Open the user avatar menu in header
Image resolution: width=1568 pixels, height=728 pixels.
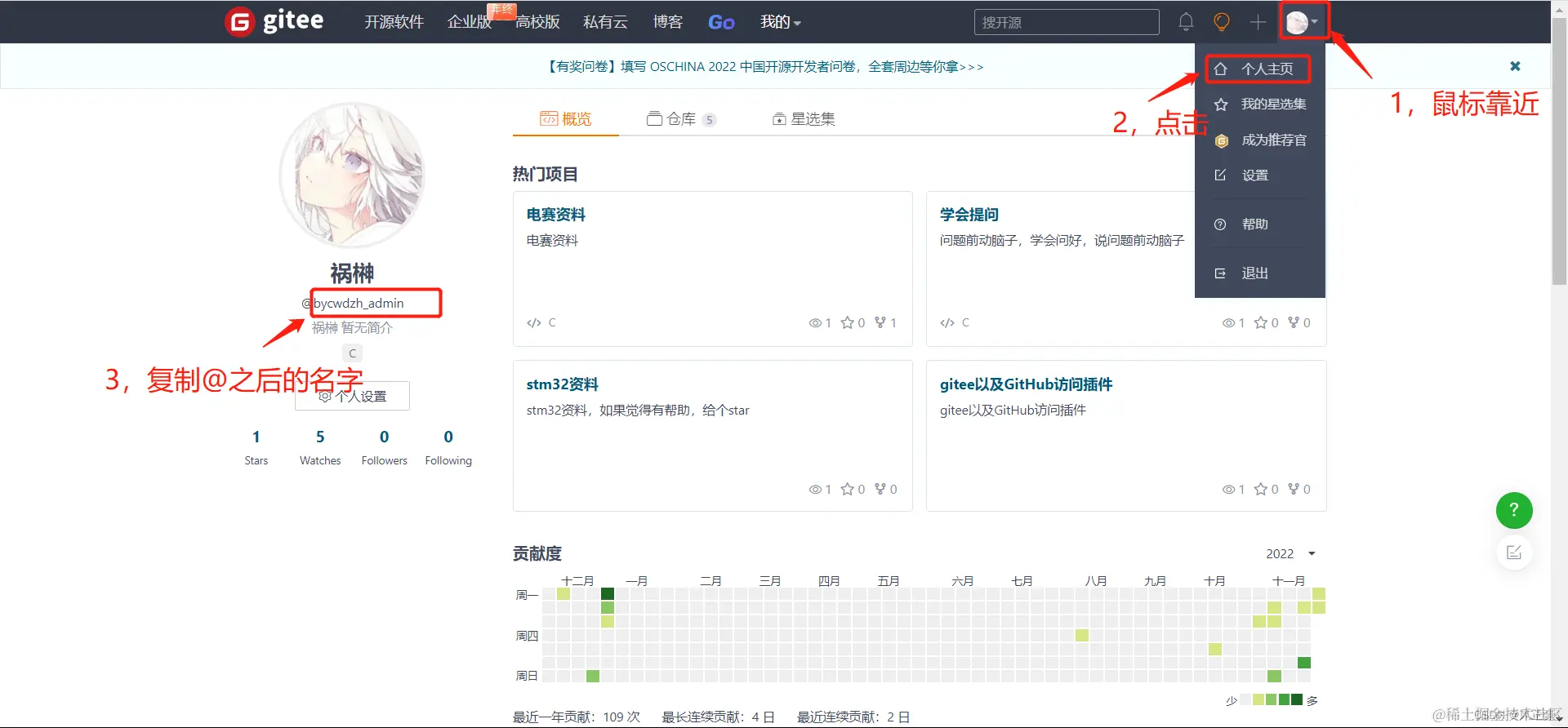(1302, 22)
